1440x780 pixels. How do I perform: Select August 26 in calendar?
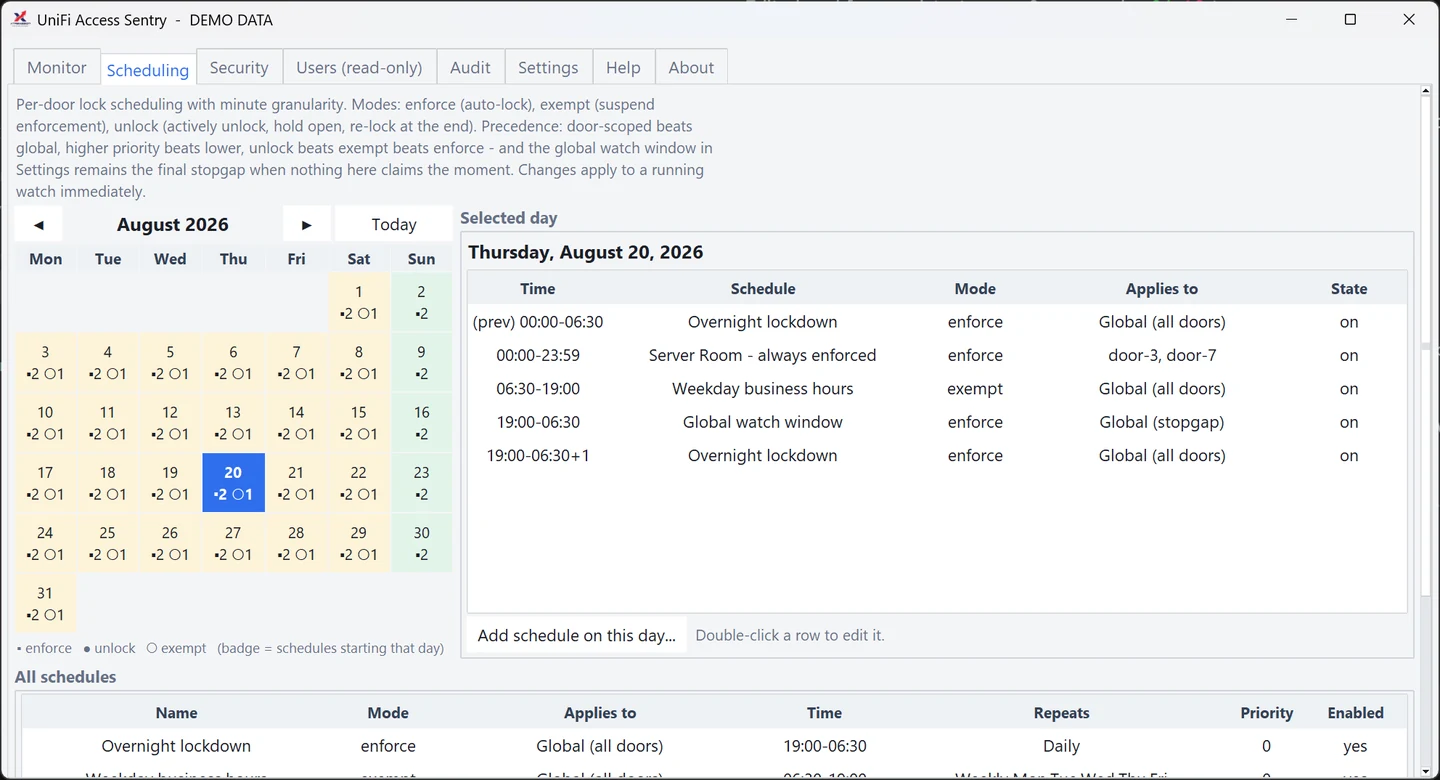coord(170,543)
